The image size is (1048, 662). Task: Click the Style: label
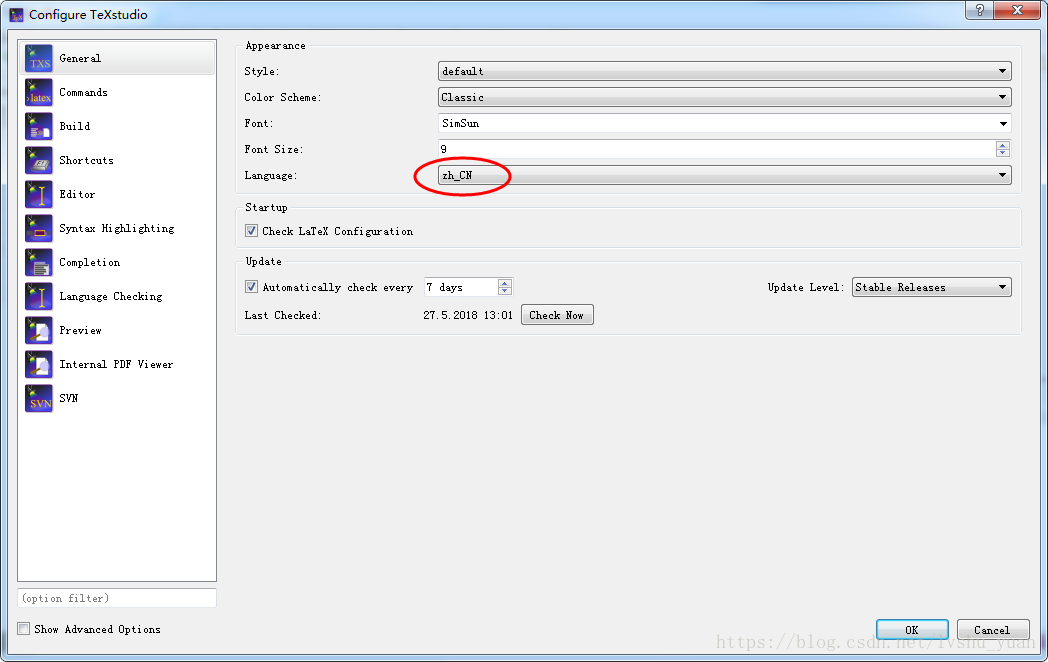click(x=262, y=71)
